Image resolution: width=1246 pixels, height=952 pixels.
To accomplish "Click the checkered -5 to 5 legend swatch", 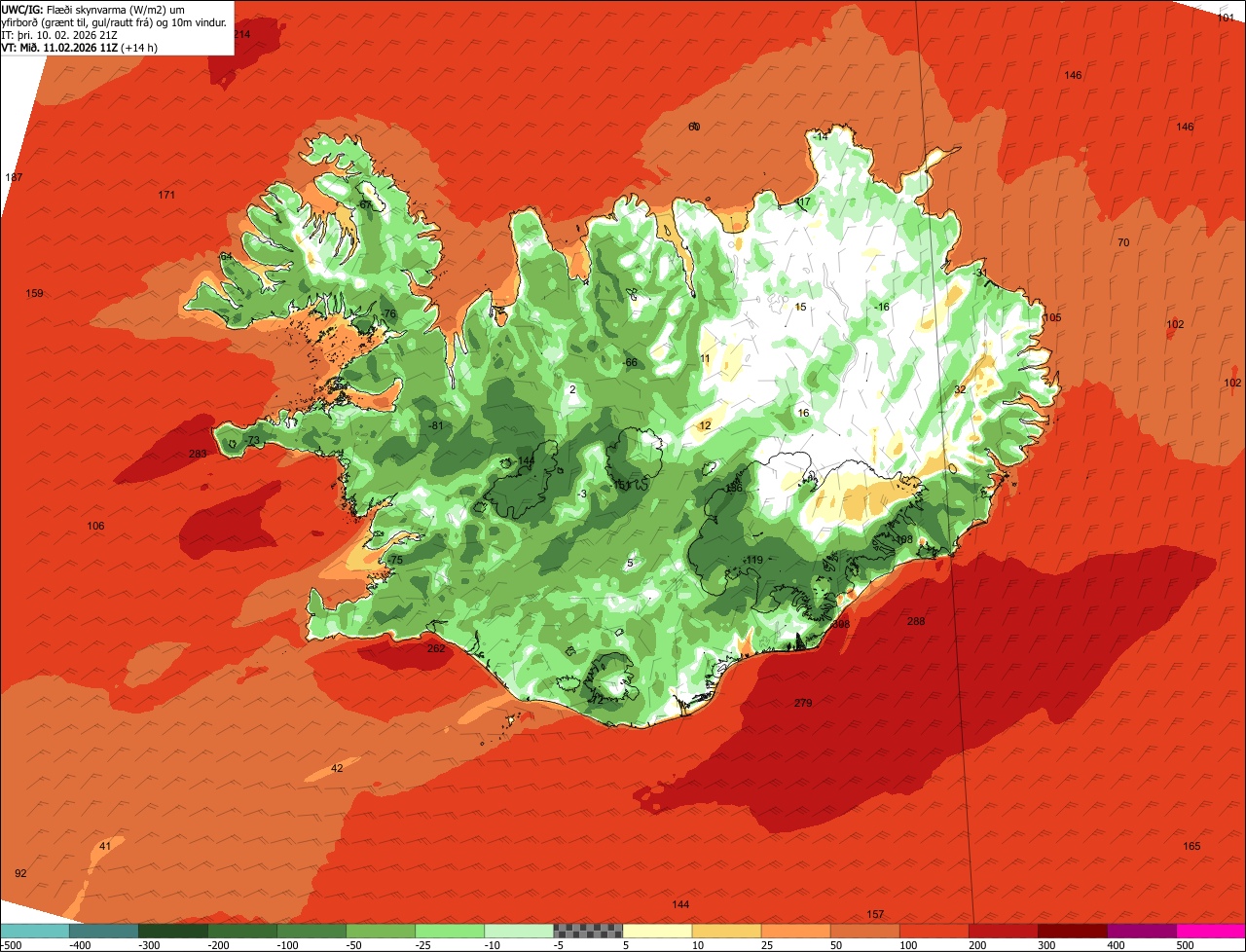I will coord(588,931).
